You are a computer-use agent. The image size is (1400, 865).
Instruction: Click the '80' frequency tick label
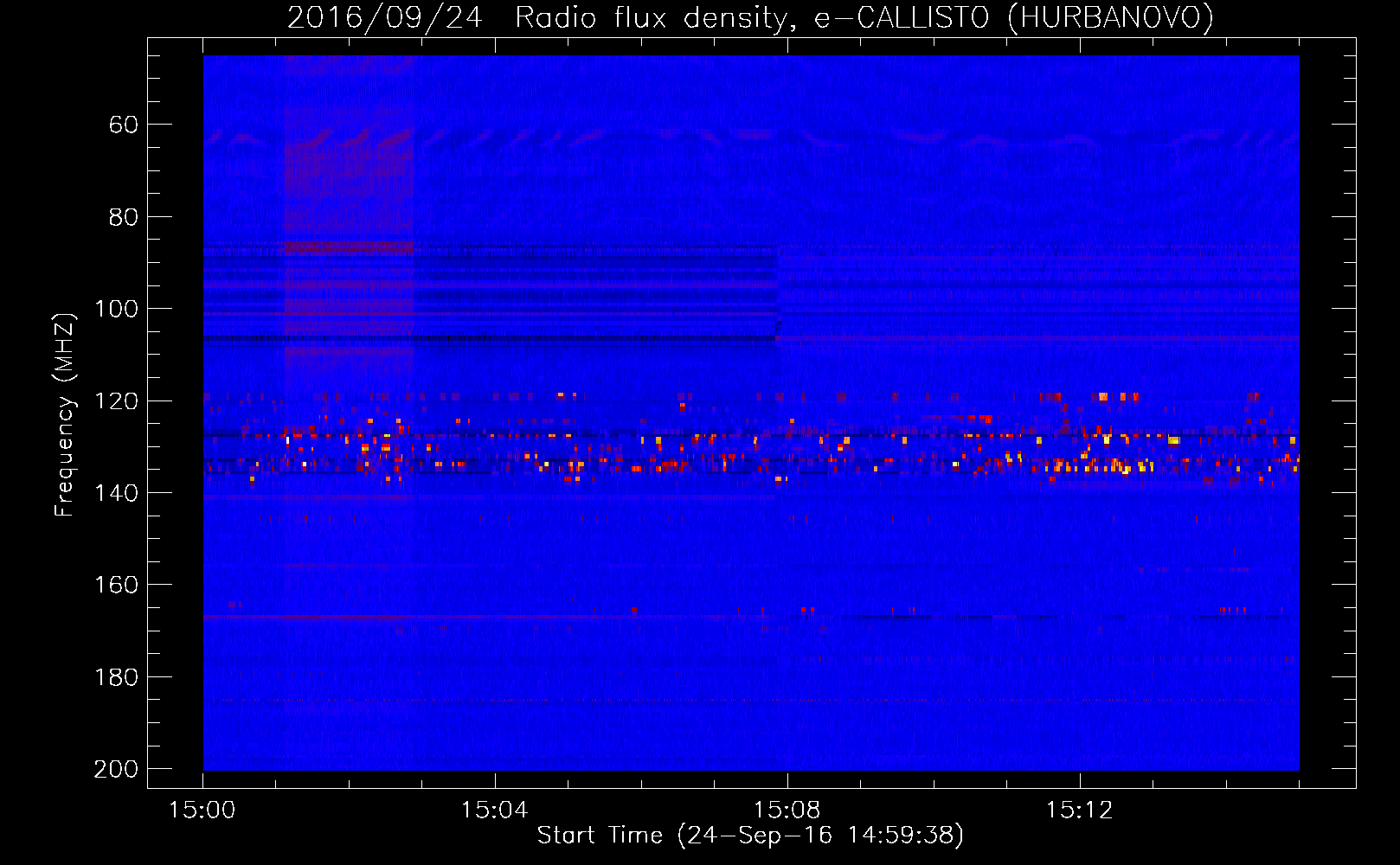pos(124,217)
